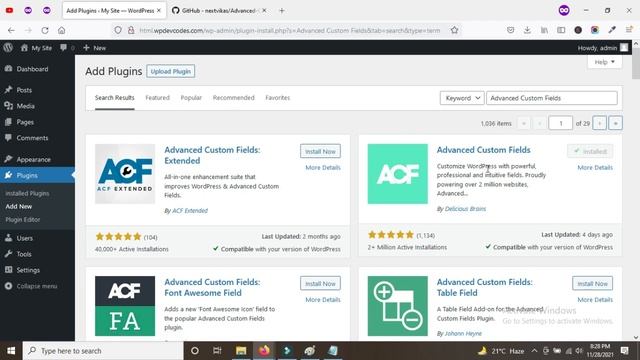This screenshot has height=360, width=640.
Task: Click the Advanced Custom Fields plugin logo
Action: click(398, 174)
